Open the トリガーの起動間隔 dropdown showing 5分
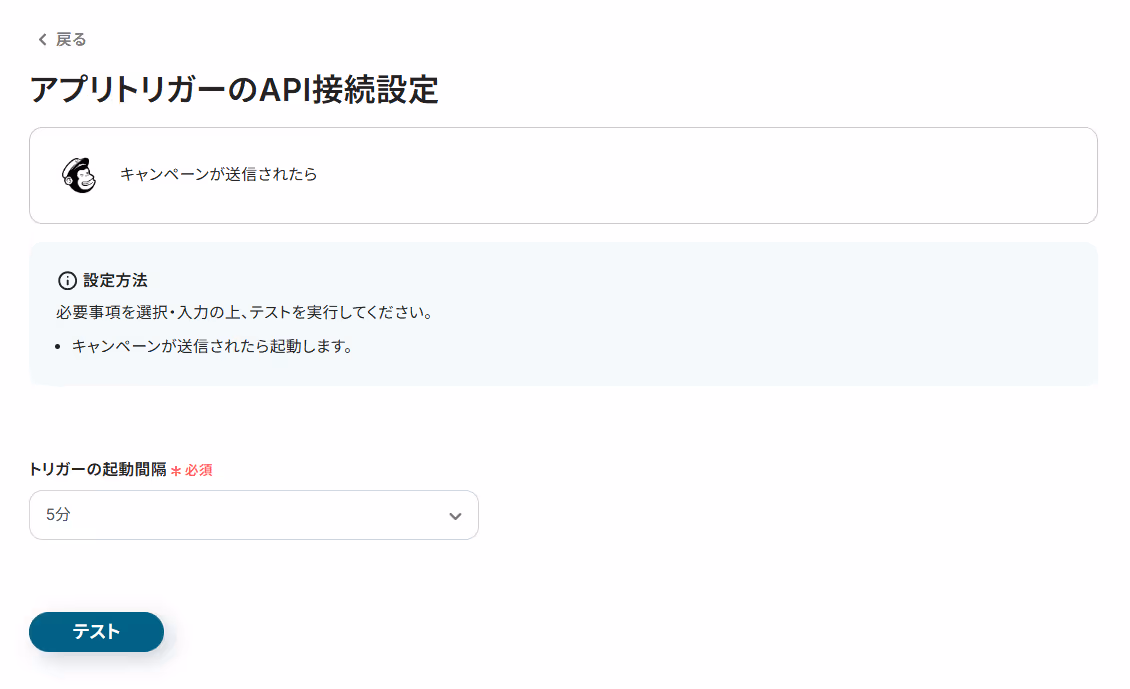The image size is (1130, 689). pyautogui.click(x=254, y=515)
